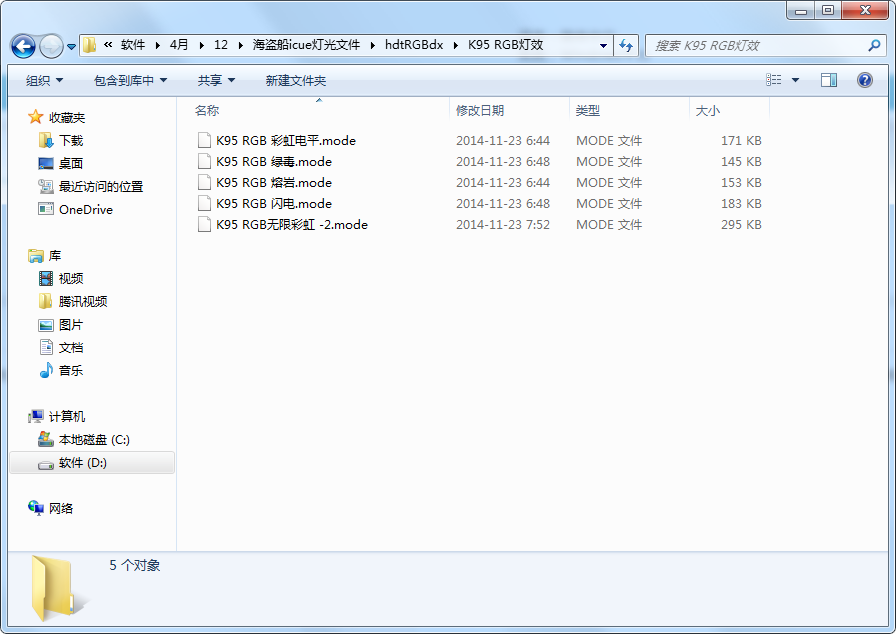Click the magnifier search icon
Screen dimensions: 896x634
874,45
